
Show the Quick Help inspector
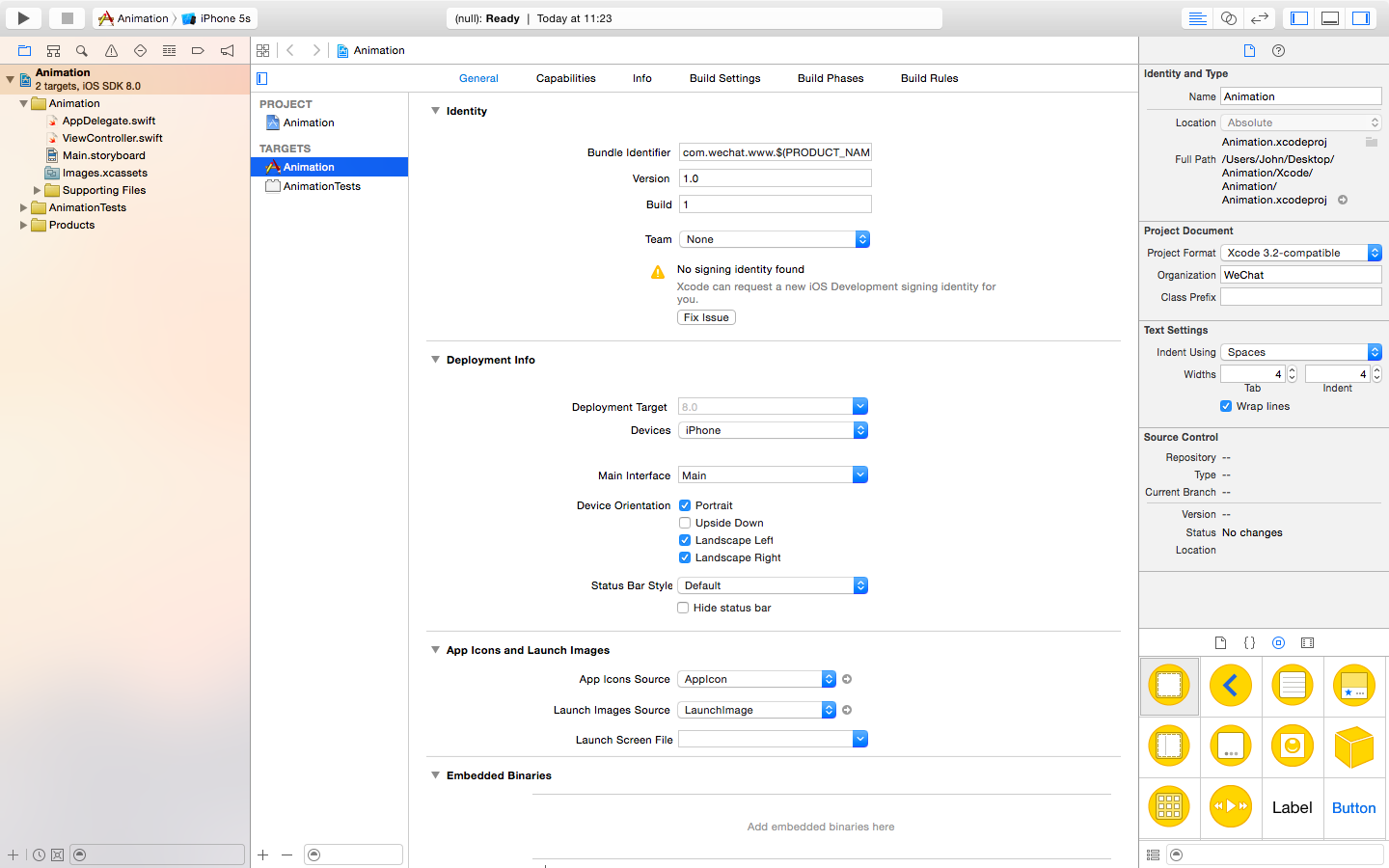click(1278, 50)
